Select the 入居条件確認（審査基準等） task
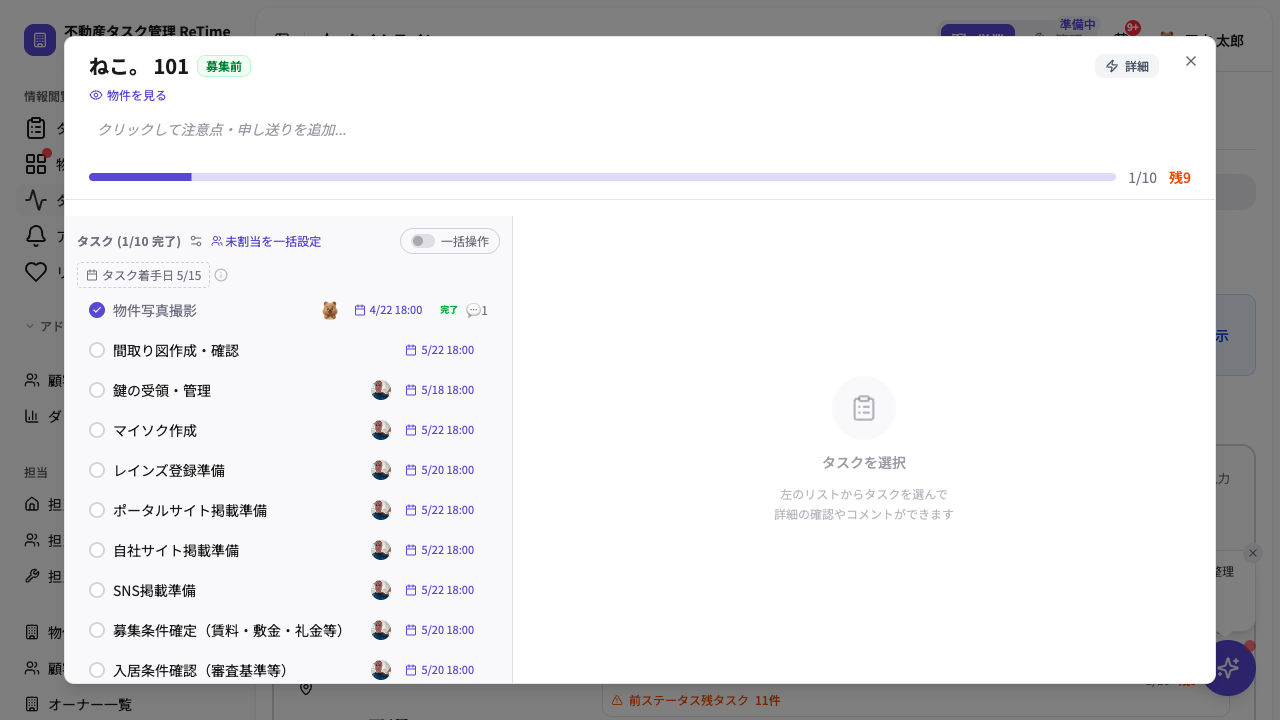1280x720 pixels. [x=288, y=670]
